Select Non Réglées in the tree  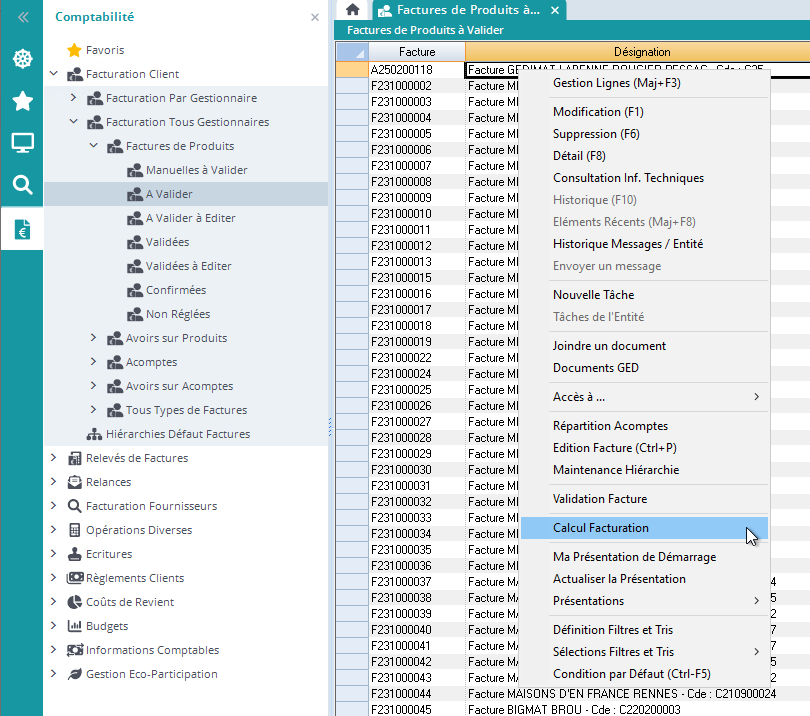coord(177,314)
